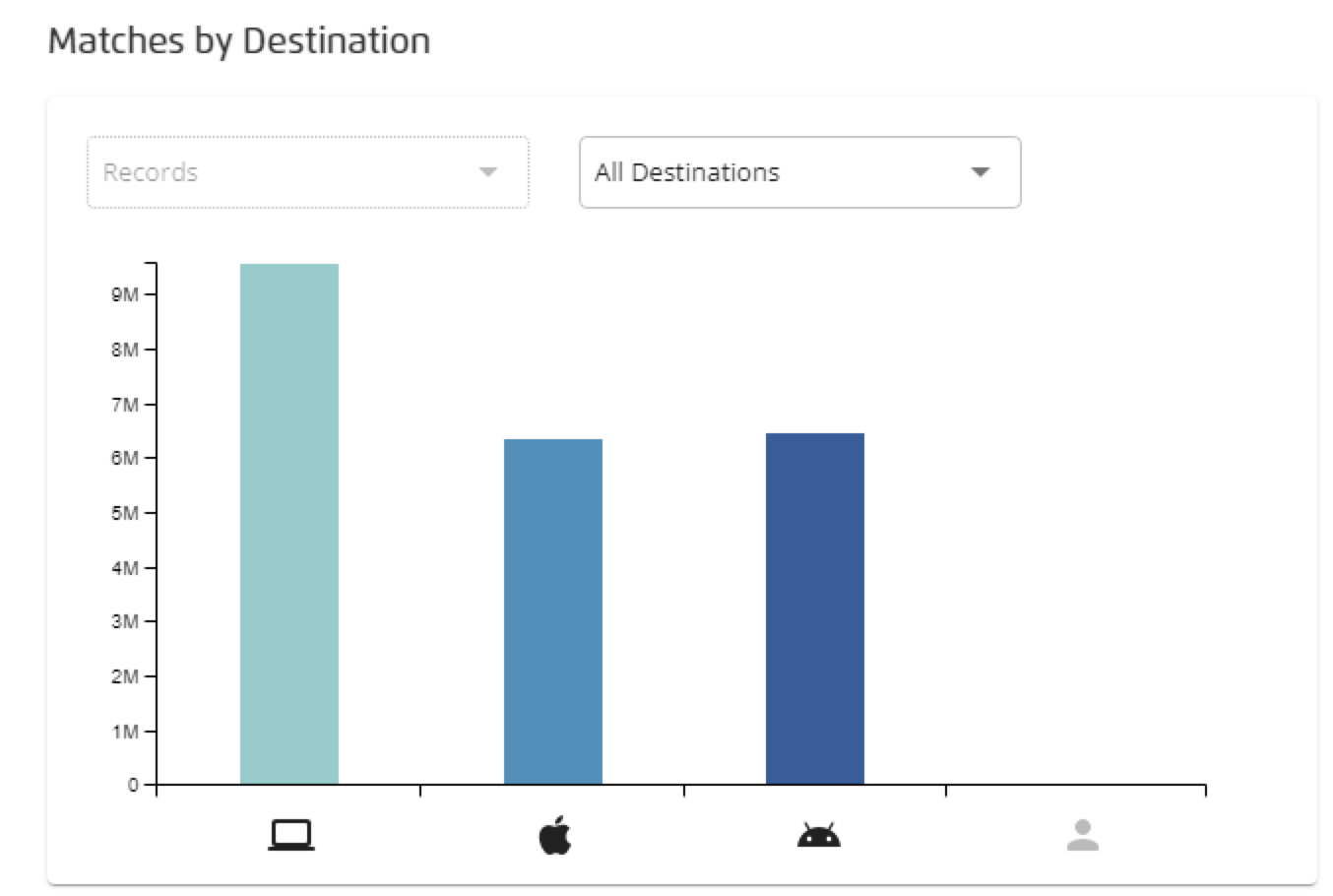Select the 7M y-axis label
This screenshot has height=896, width=1333.
point(125,405)
